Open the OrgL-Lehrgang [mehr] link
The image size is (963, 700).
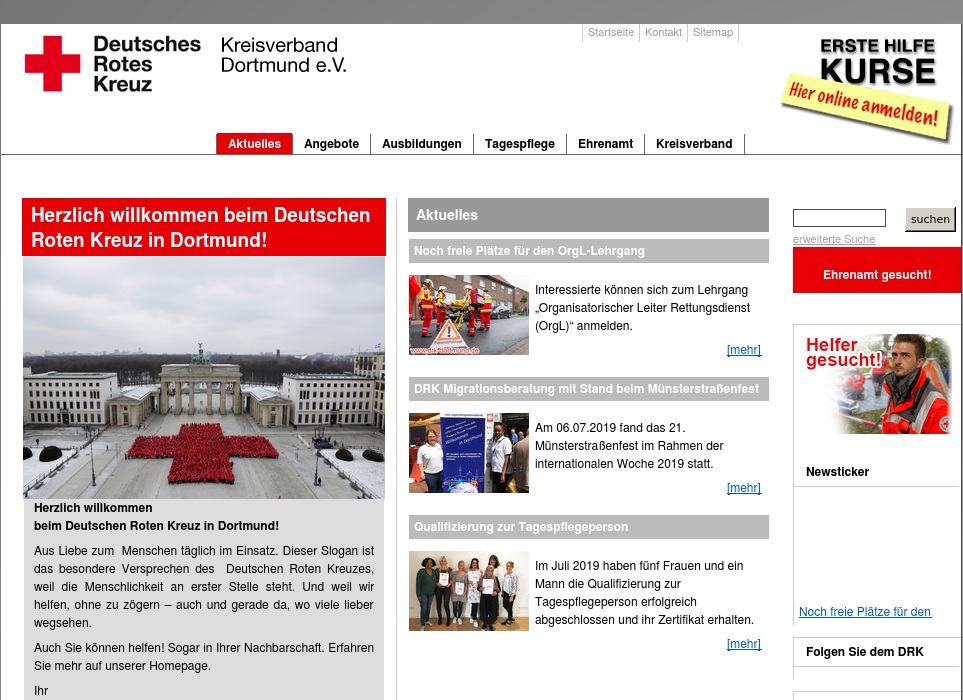(743, 349)
